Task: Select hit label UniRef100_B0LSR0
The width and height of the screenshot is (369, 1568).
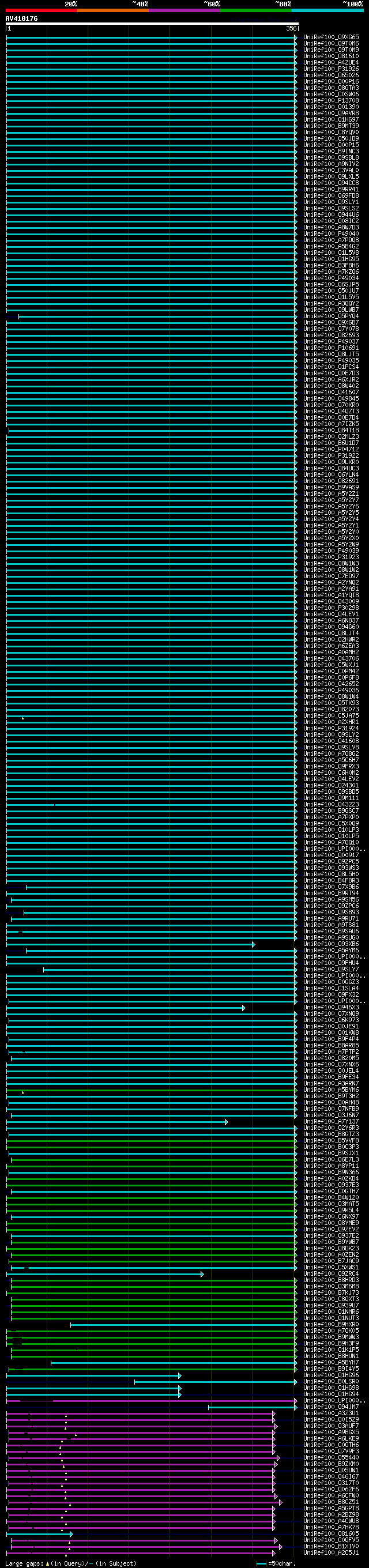Action: tap(332, 1381)
